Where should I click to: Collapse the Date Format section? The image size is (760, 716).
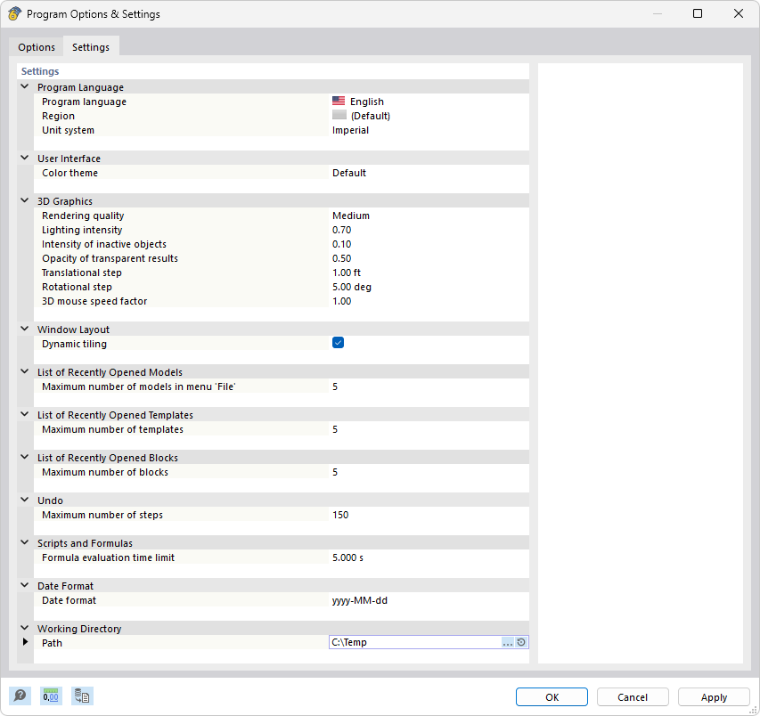tap(25, 585)
